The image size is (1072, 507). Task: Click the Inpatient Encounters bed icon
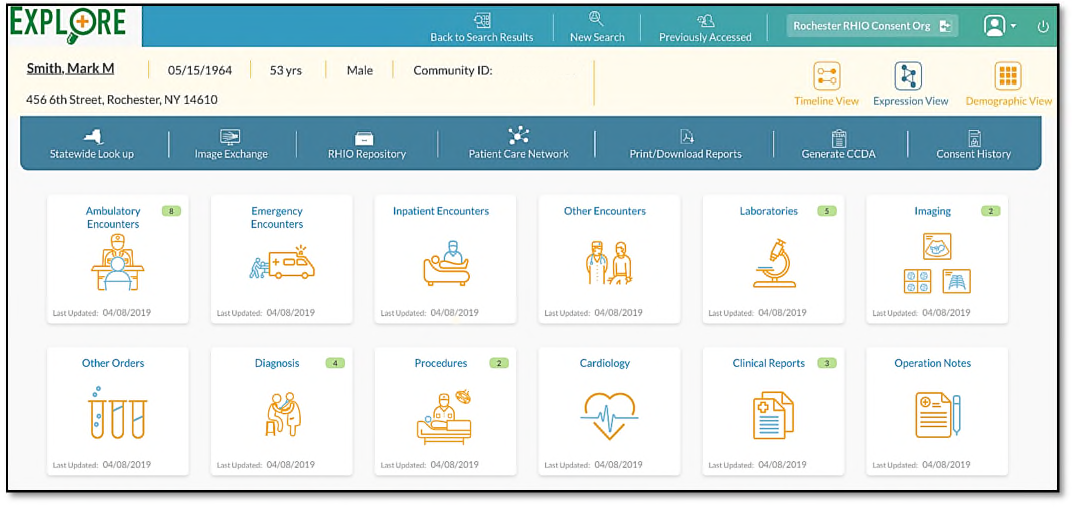(446, 263)
